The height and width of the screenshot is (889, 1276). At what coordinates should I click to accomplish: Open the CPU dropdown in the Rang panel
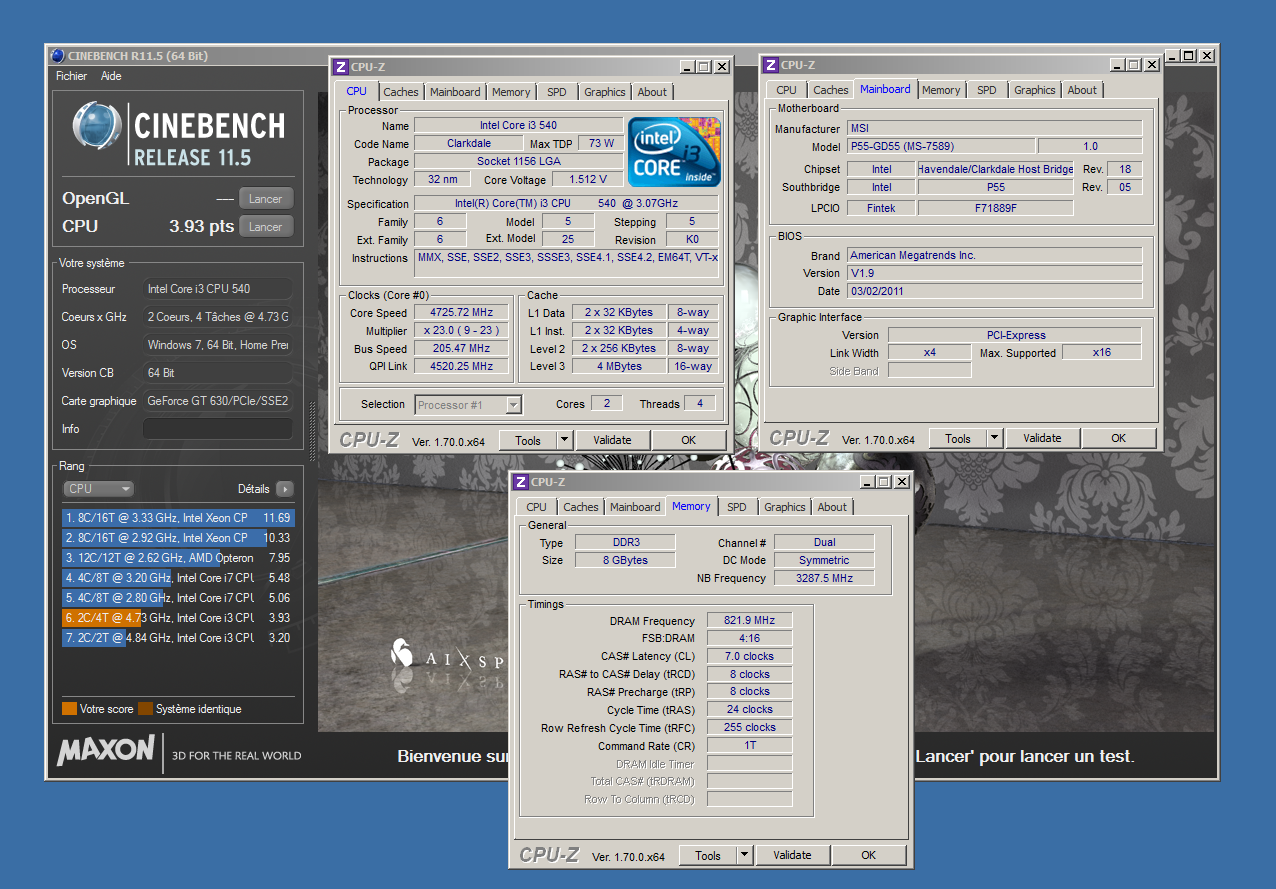(98, 489)
